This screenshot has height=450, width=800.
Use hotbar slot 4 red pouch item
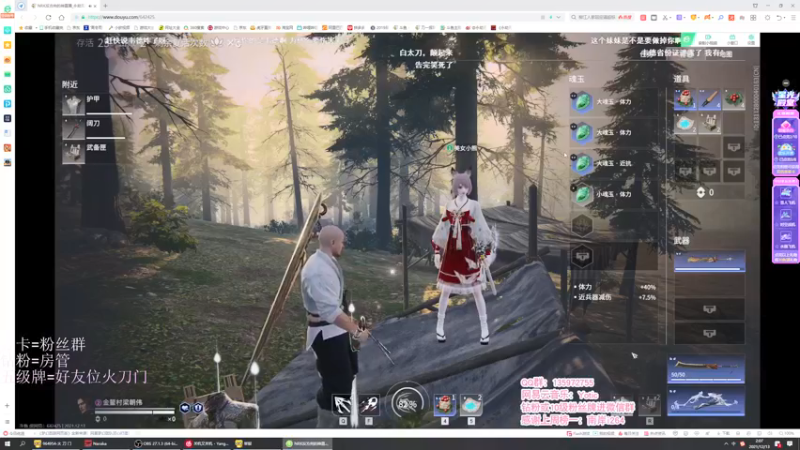[x=444, y=405]
